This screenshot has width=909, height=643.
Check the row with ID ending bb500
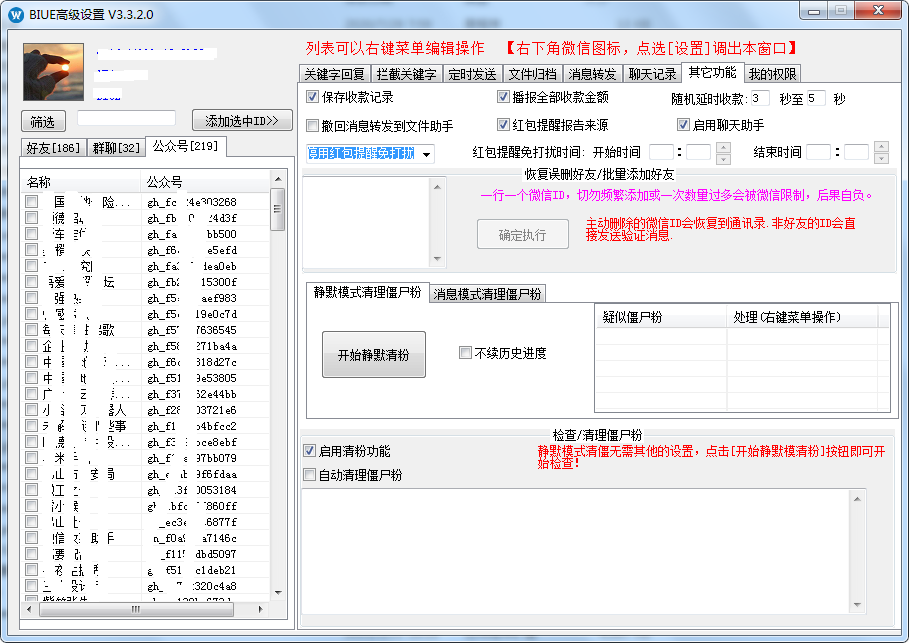31,234
